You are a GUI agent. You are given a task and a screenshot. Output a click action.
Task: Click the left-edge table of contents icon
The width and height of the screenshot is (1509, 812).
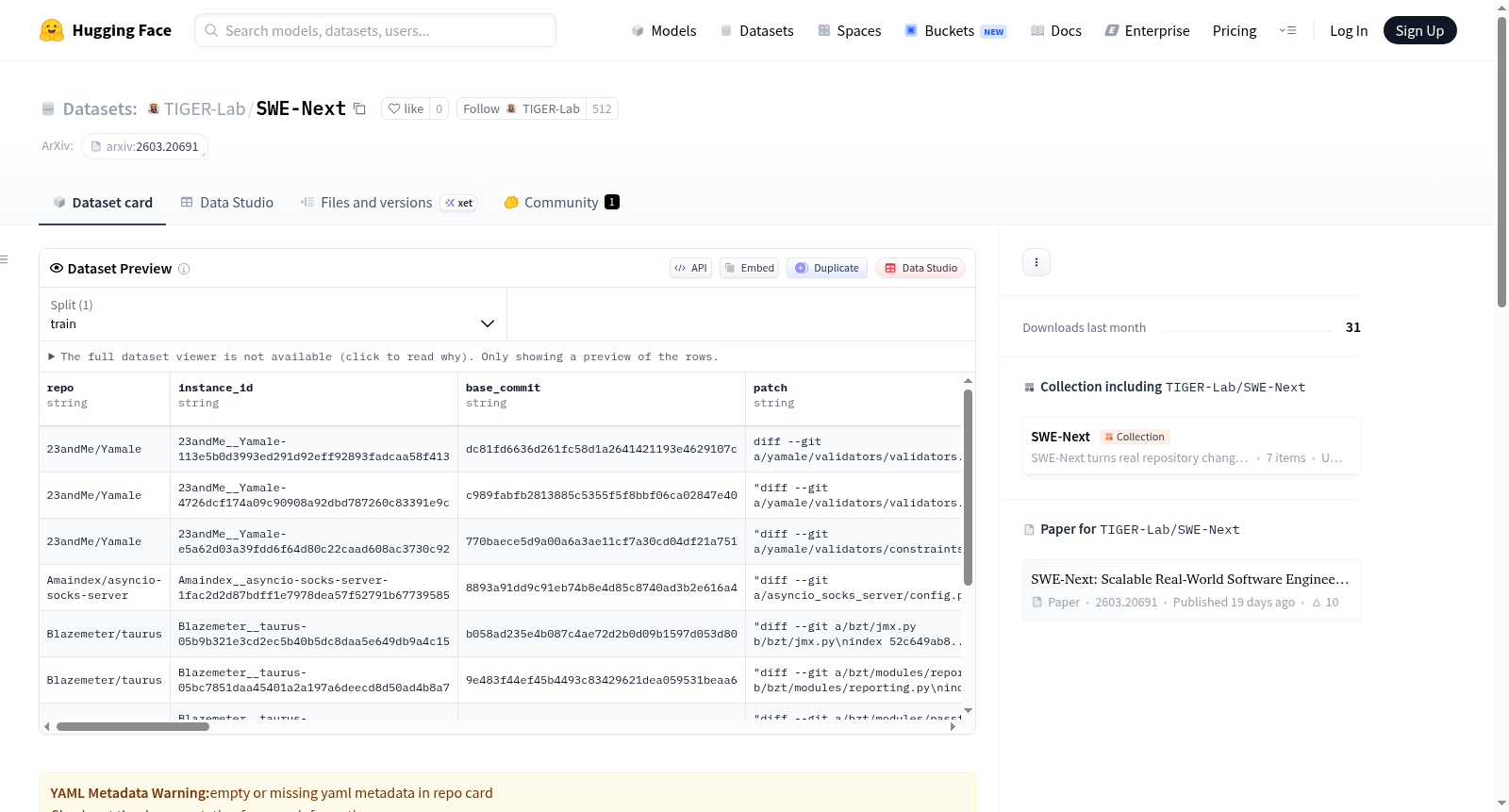[x=5, y=259]
